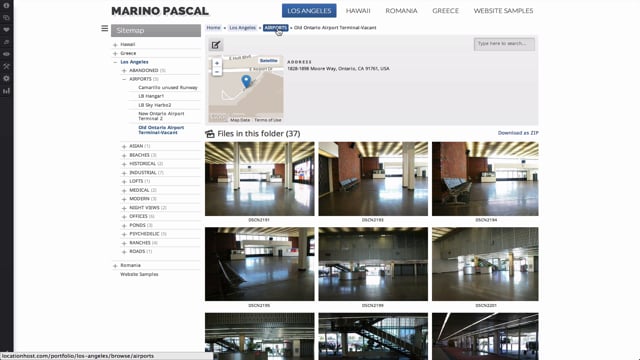This screenshot has height=360, width=640.
Task: Collapse the Los Angeles tree node
Action: tap(115, 62)
